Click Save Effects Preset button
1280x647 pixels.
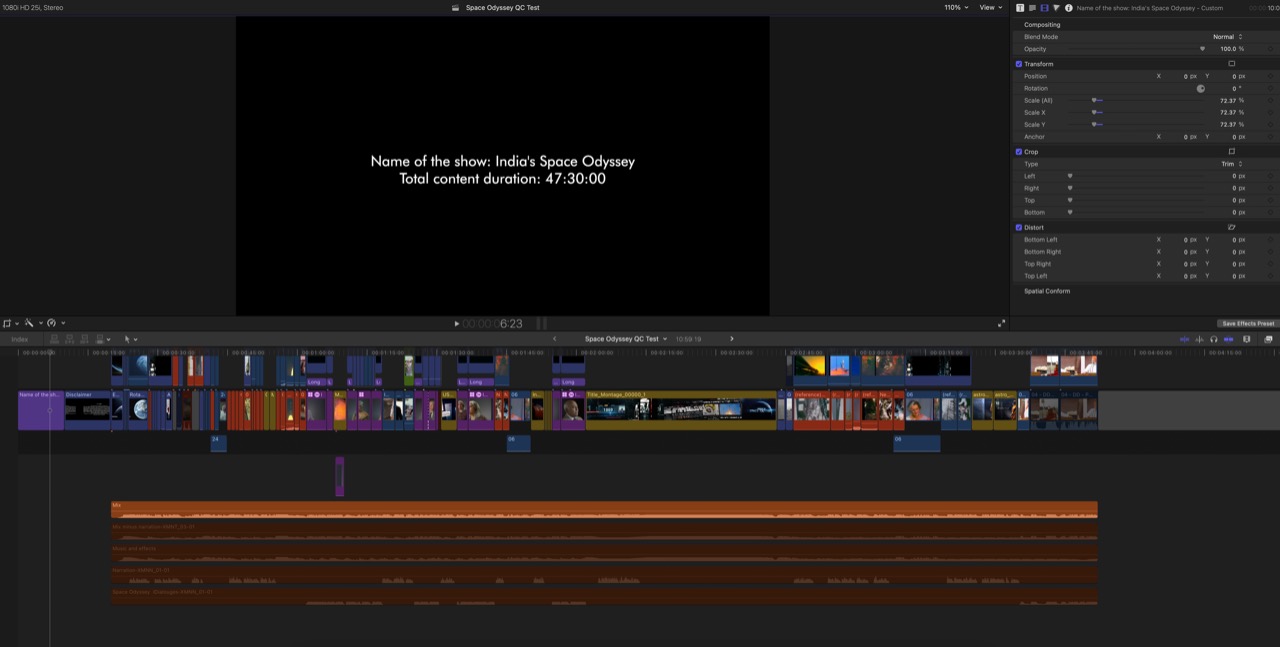1248,324
